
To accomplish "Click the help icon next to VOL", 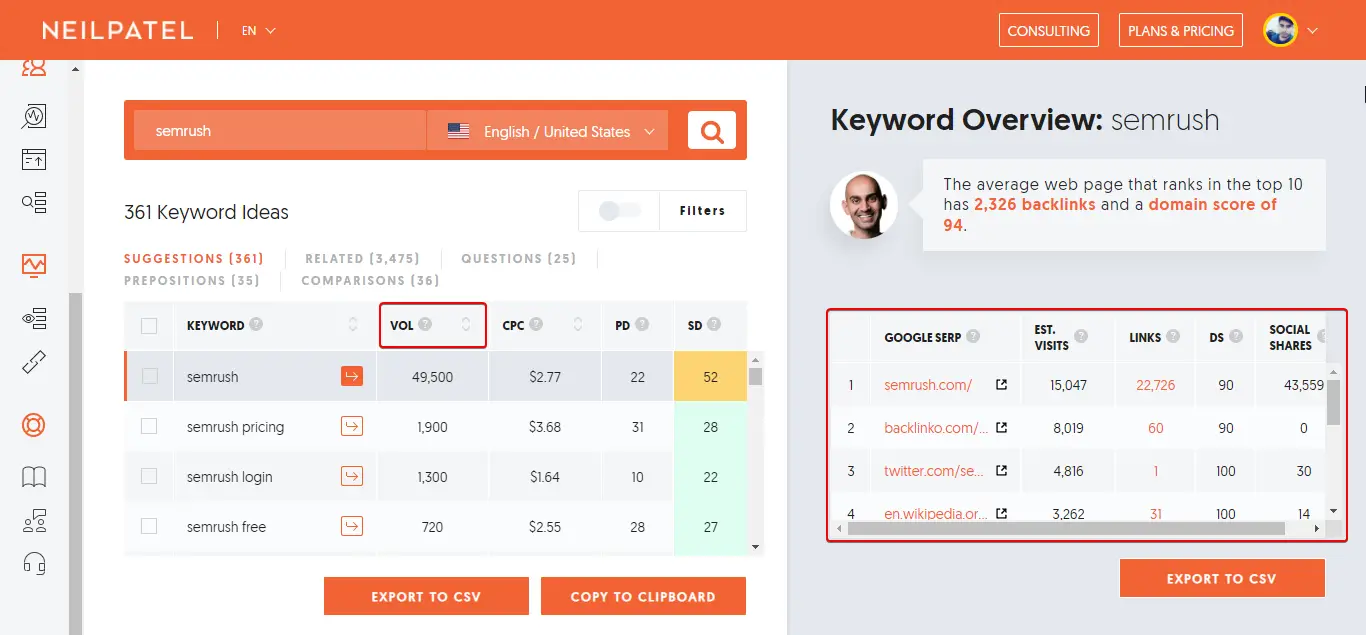I will tap(425, 324).
